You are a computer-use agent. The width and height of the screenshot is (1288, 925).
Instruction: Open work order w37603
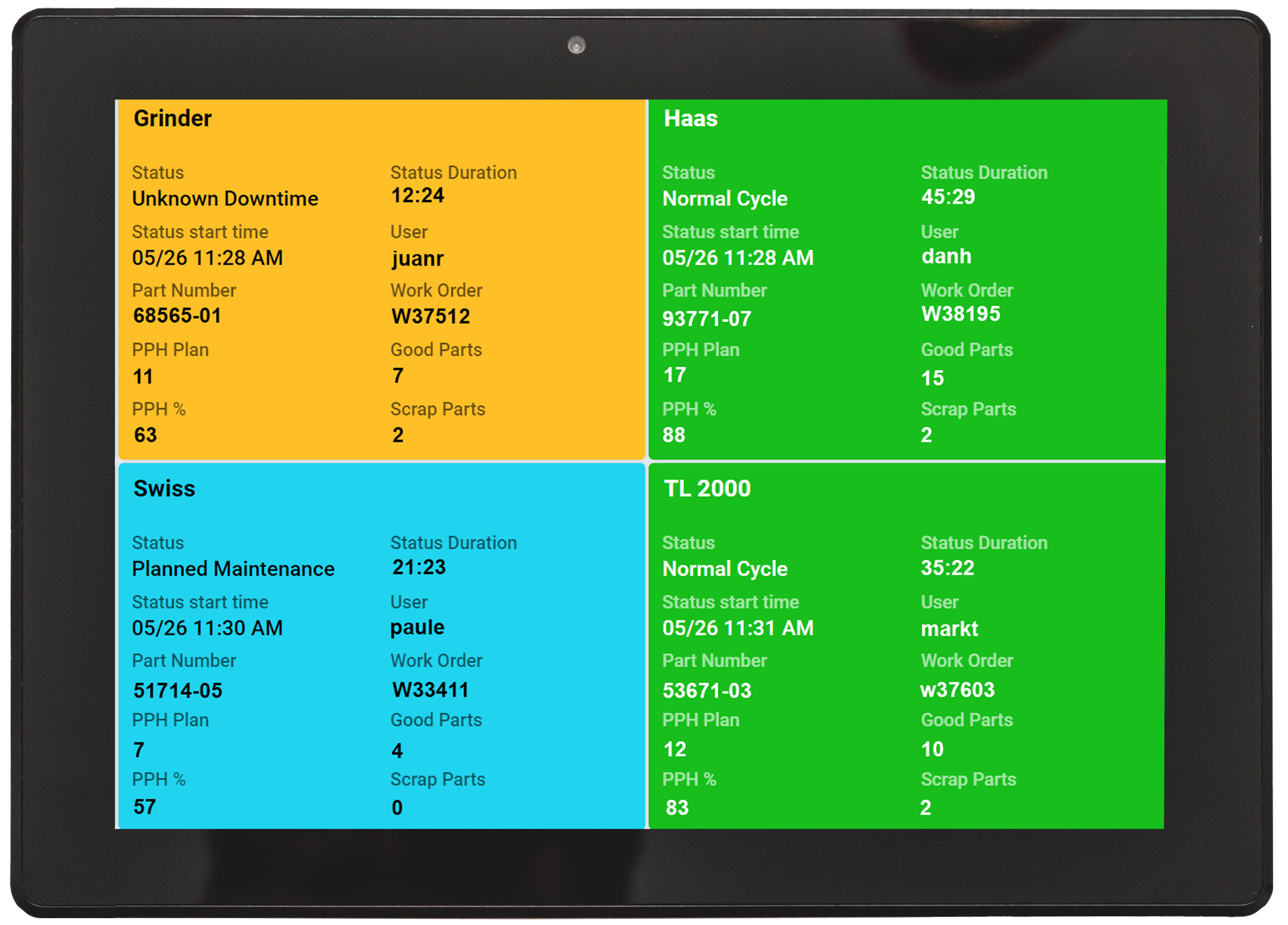coord(957,690)
